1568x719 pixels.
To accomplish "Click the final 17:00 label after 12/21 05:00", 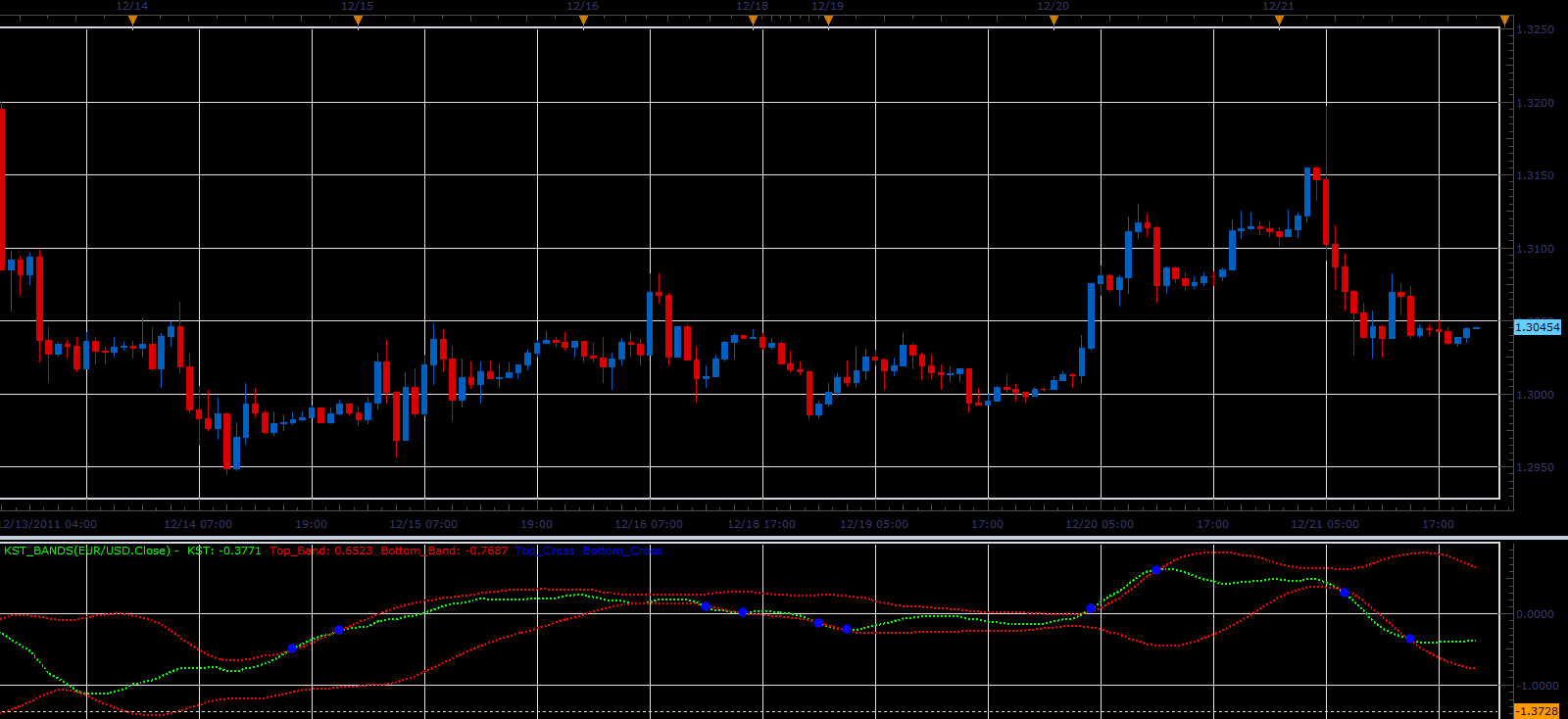I will [x=1438, y=524].
